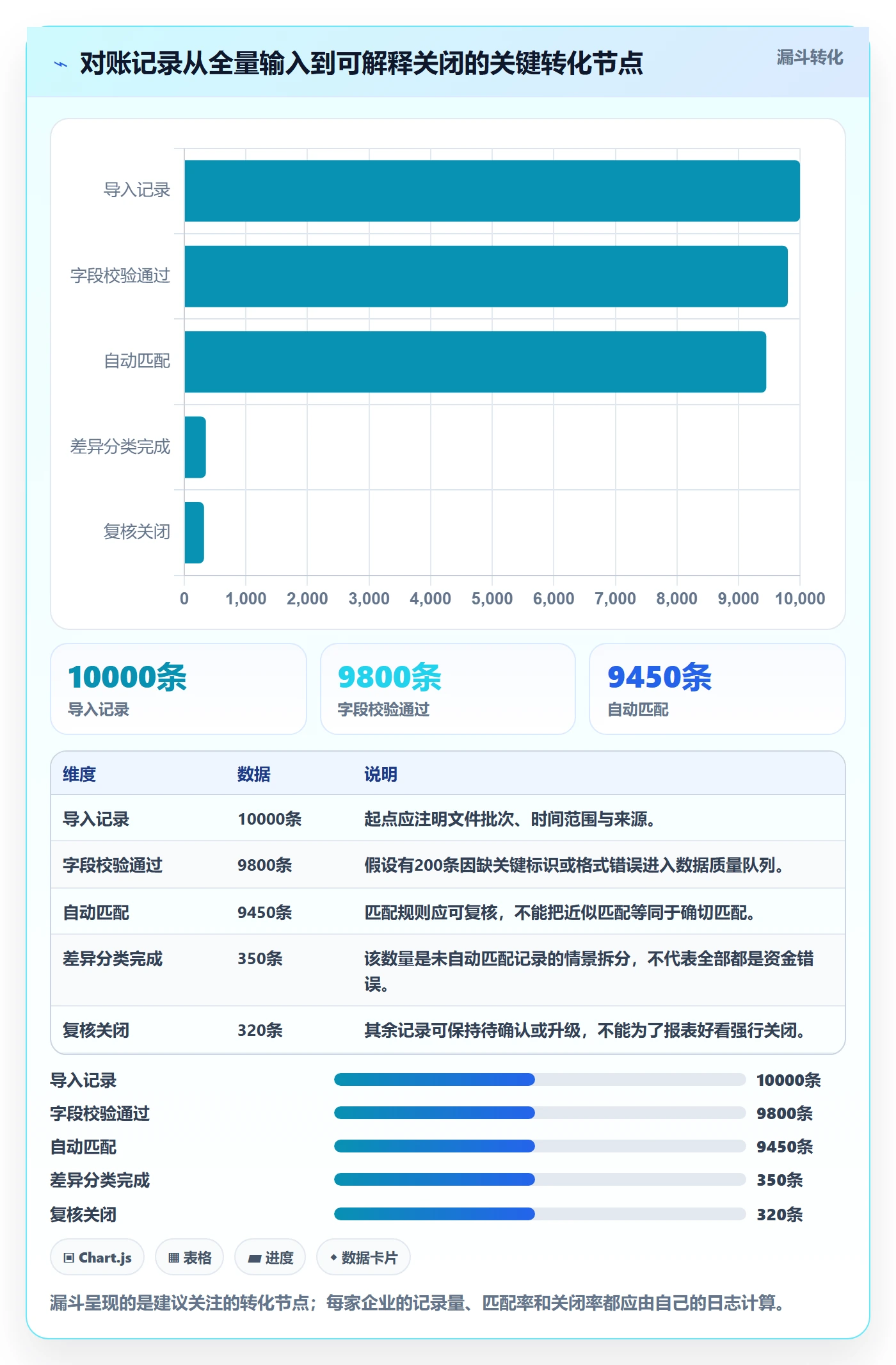Click the 差异分类完成 bar in the chart

coord(195,447)
